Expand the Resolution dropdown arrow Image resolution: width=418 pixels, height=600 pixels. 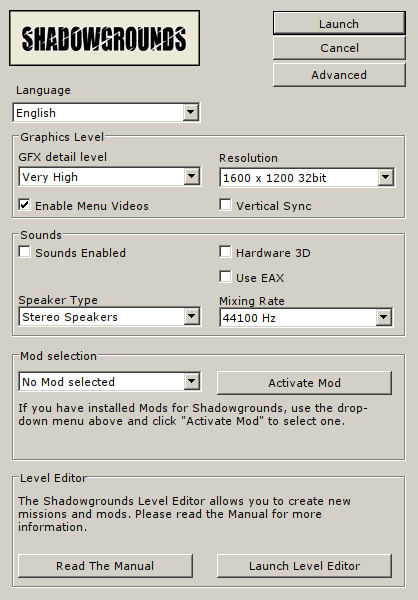(385, 178)
